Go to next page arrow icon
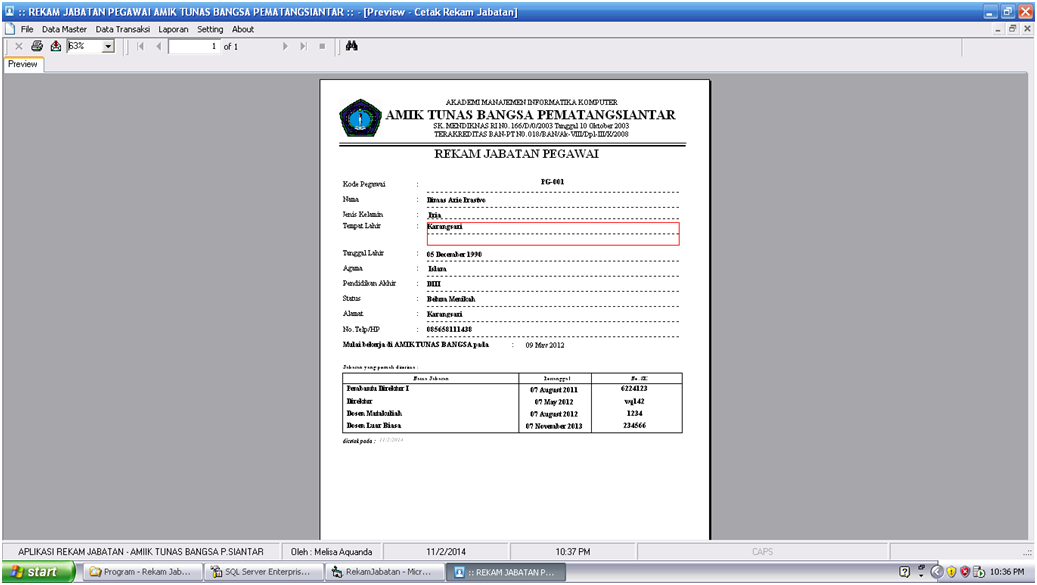The image size is (1037, 585). (285, 46)
